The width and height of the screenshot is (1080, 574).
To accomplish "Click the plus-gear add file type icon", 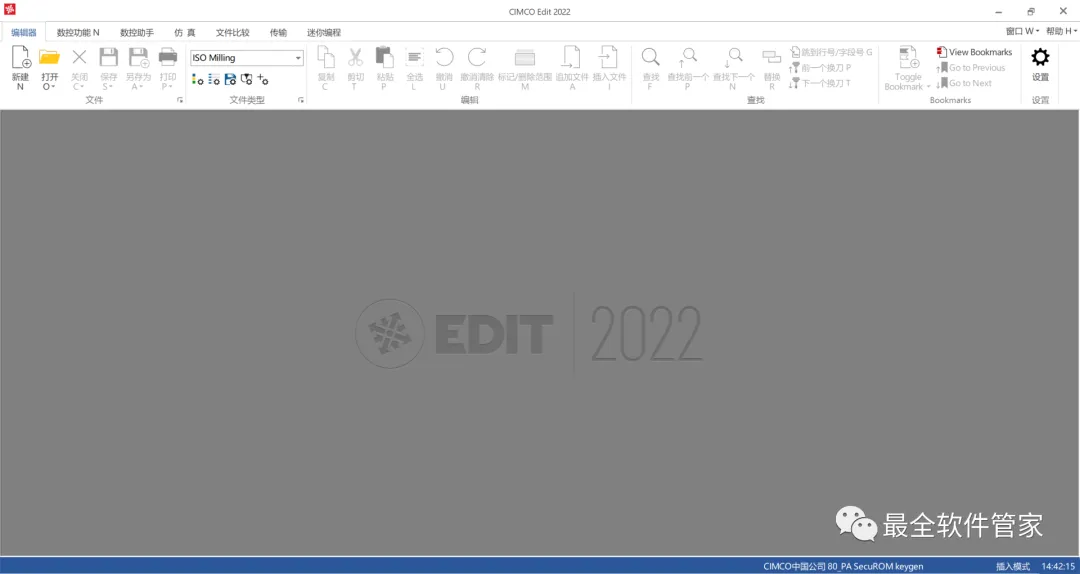I will point(262,80).
